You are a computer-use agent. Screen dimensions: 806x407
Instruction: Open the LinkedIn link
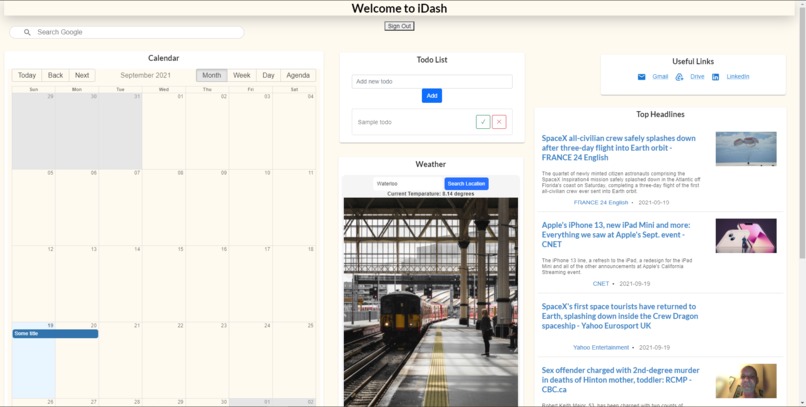click(738, 77)
